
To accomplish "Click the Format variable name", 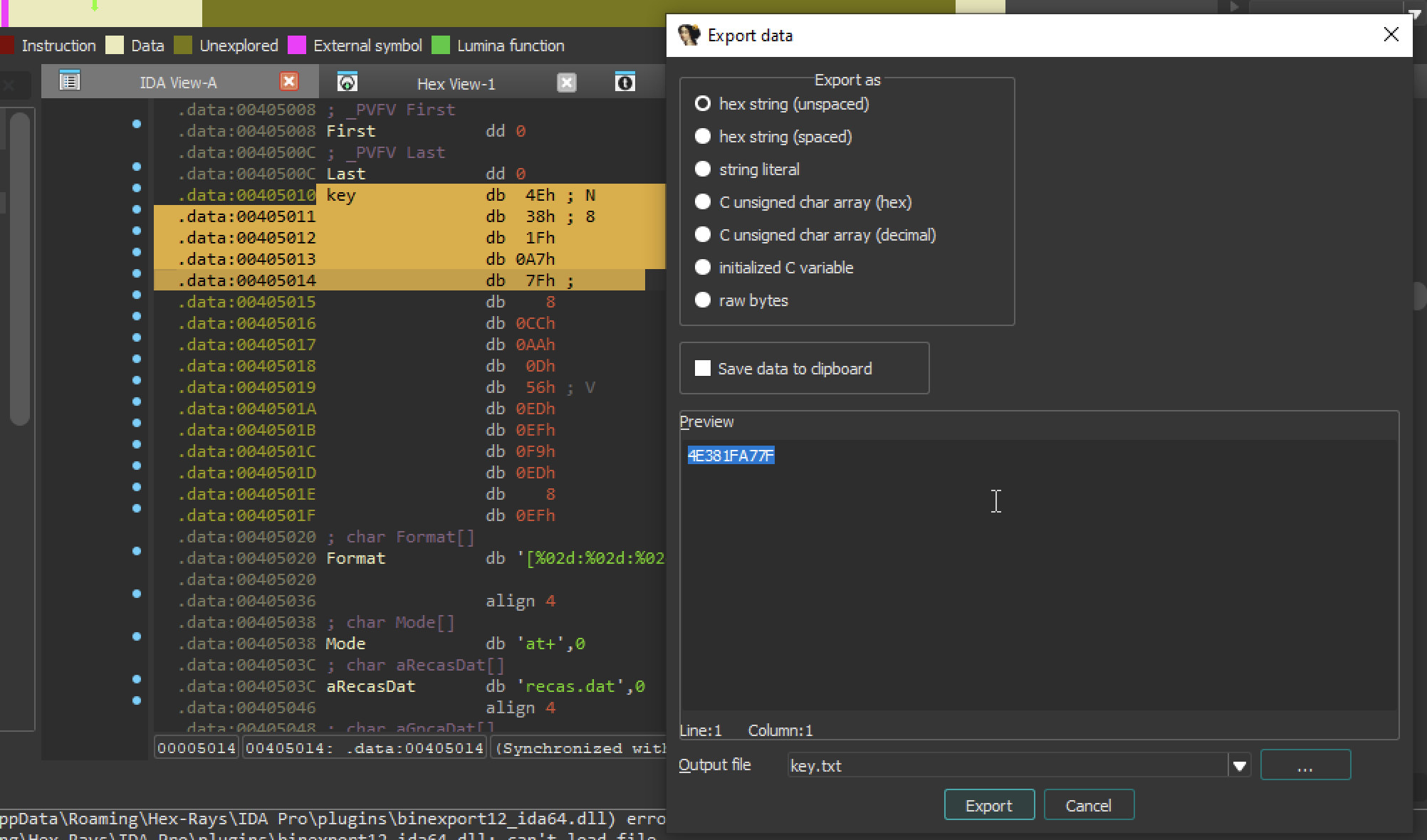I will (356, 558).
